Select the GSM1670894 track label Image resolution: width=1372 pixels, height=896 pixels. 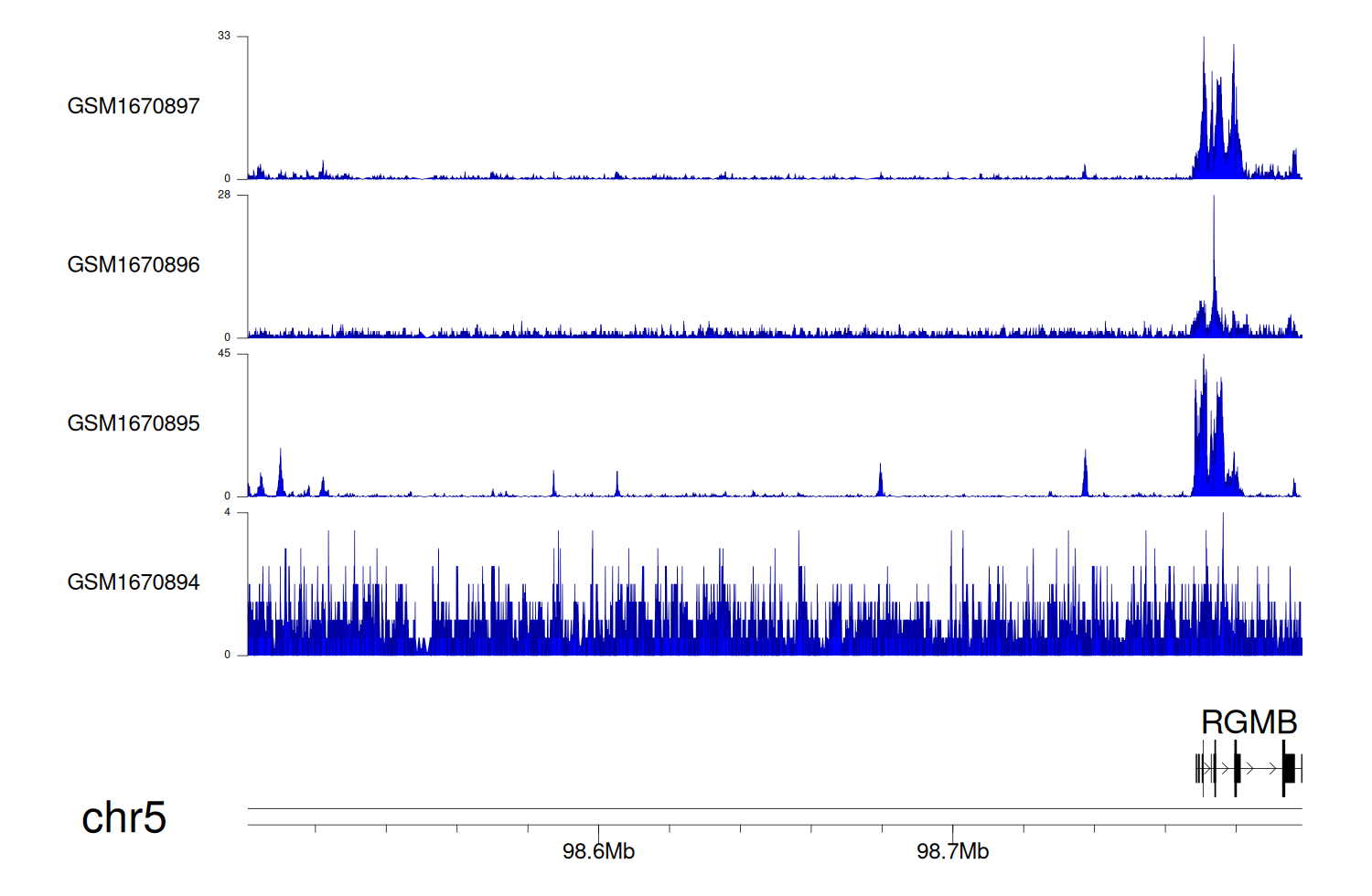[134, 582]
